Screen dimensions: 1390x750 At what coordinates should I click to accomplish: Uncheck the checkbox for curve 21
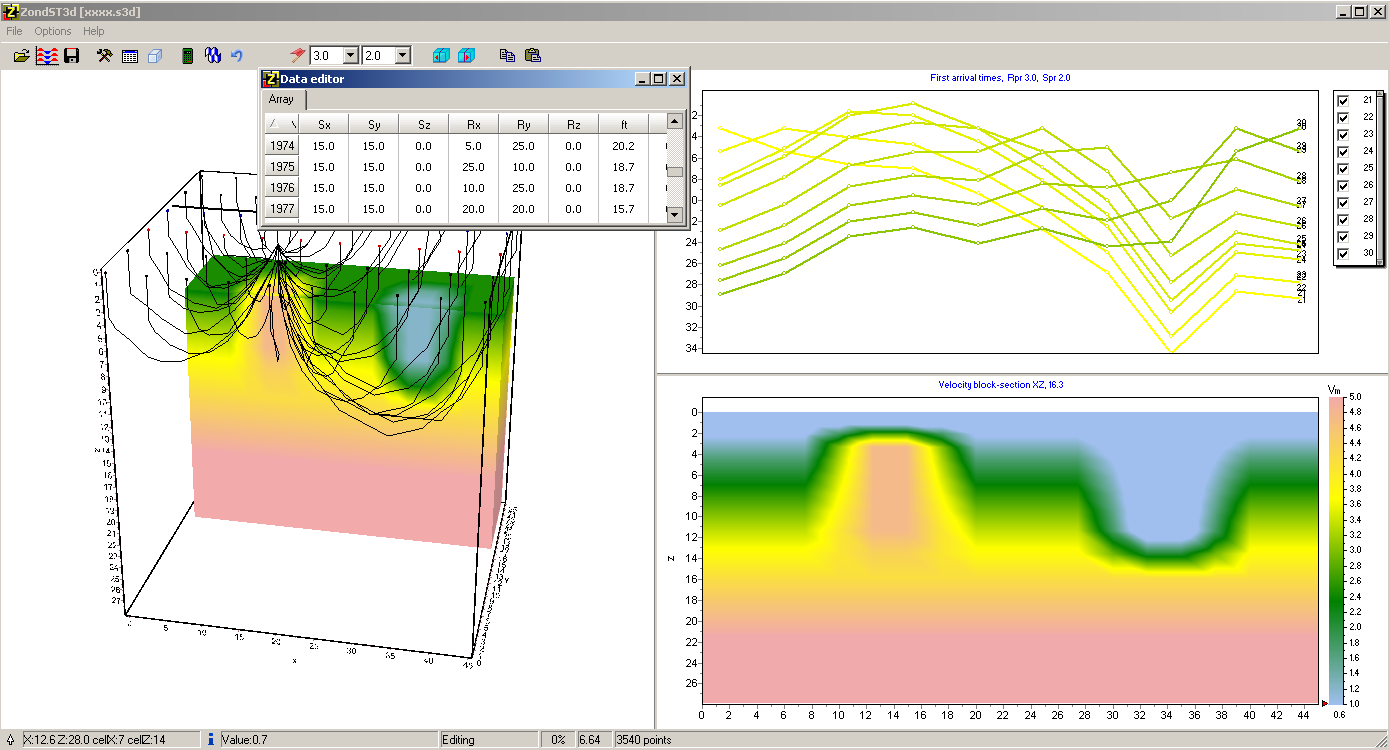(x=1343, y=100)
